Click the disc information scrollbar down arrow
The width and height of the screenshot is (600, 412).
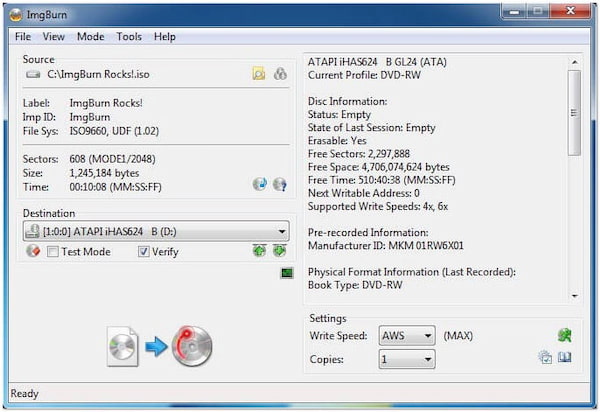pyautogui.click(x=574, y=296)
